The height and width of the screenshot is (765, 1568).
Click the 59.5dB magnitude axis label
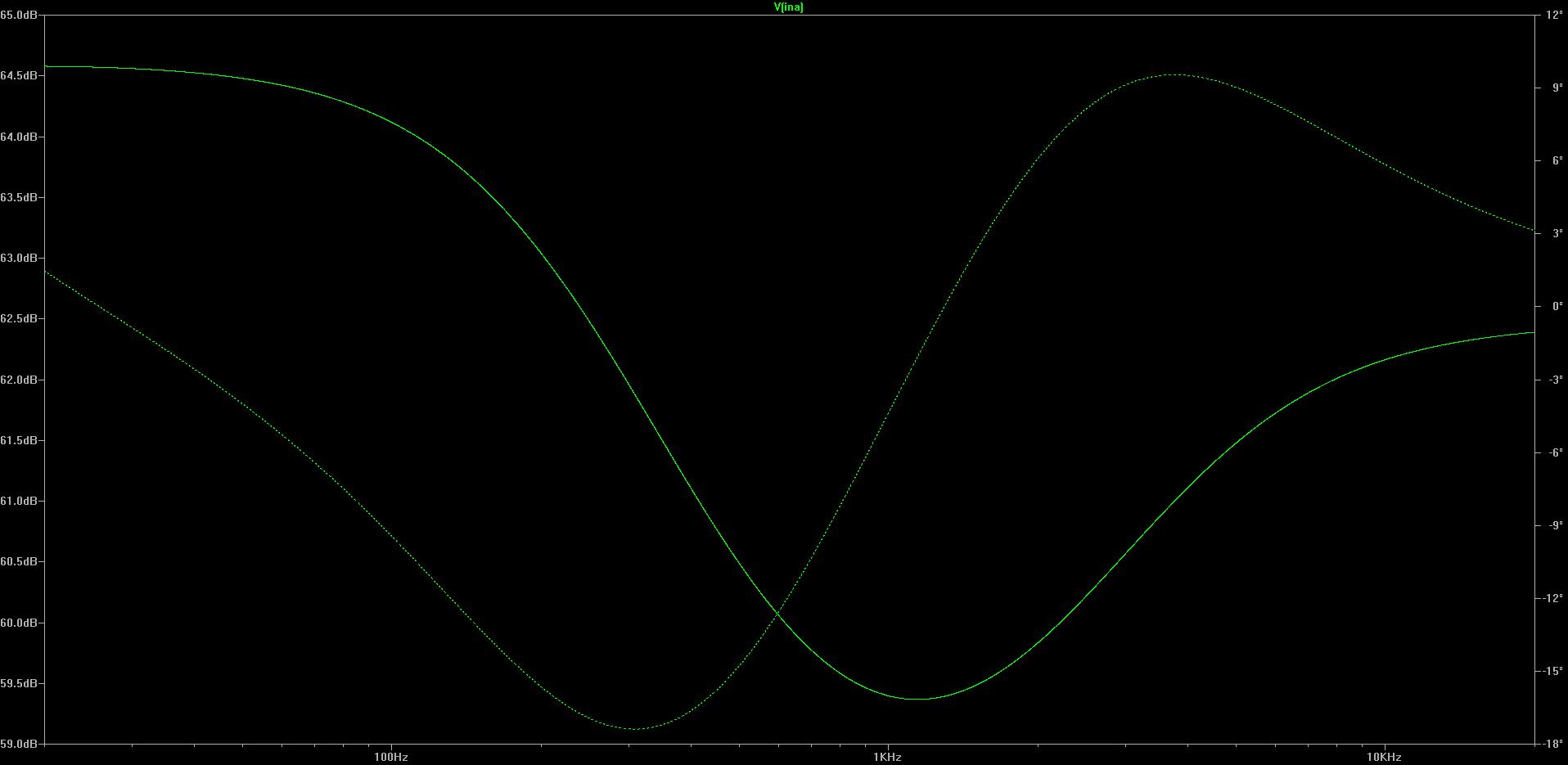tap(18, 683)
